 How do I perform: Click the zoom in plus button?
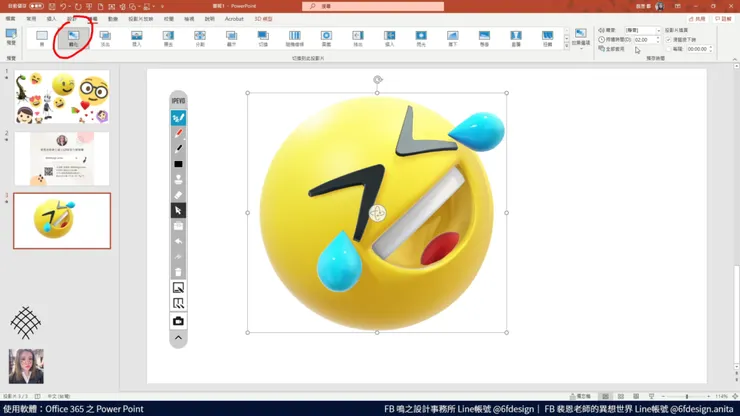coord(709,397)
